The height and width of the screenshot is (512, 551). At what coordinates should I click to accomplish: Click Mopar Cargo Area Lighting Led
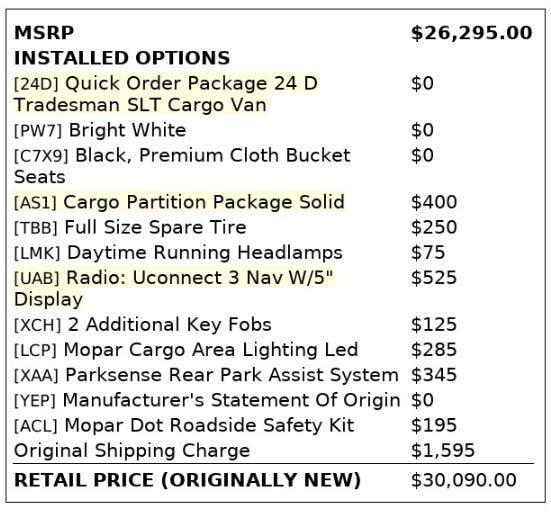point(186,350)
